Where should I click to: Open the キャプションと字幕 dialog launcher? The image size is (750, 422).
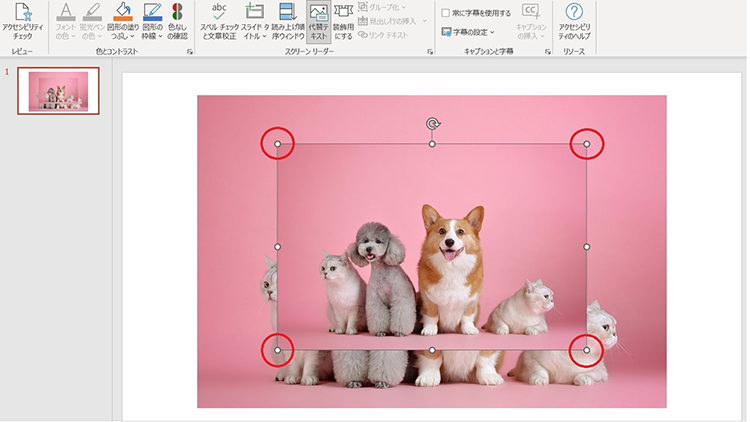[547, 51]
